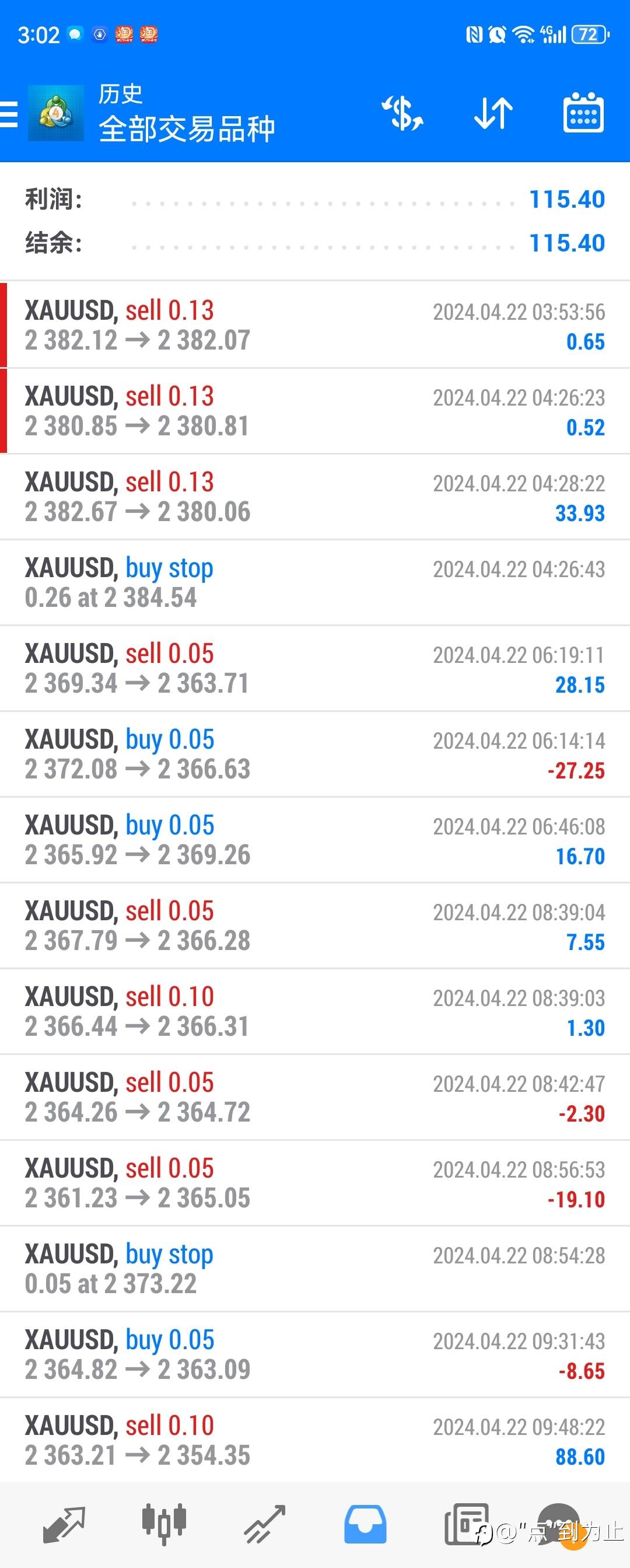
Task: Tap the sell 0.05 trade losing -19.10
Action: (314, 1183)
